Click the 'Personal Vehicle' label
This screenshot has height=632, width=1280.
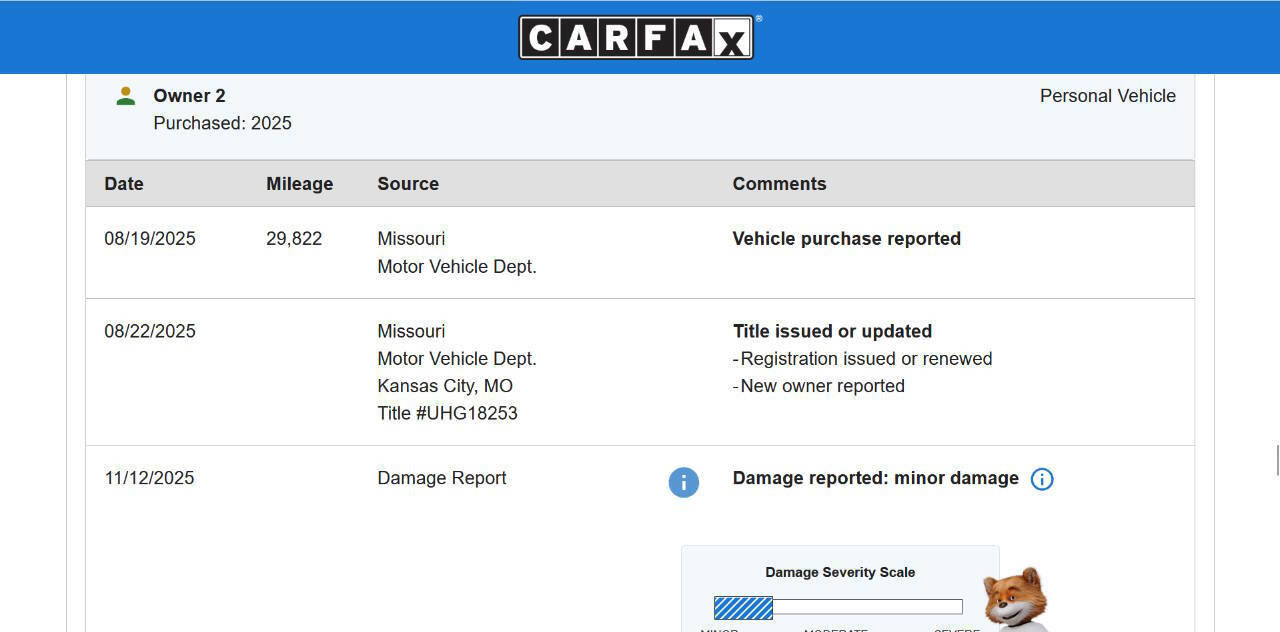[x=1107, y=96]
